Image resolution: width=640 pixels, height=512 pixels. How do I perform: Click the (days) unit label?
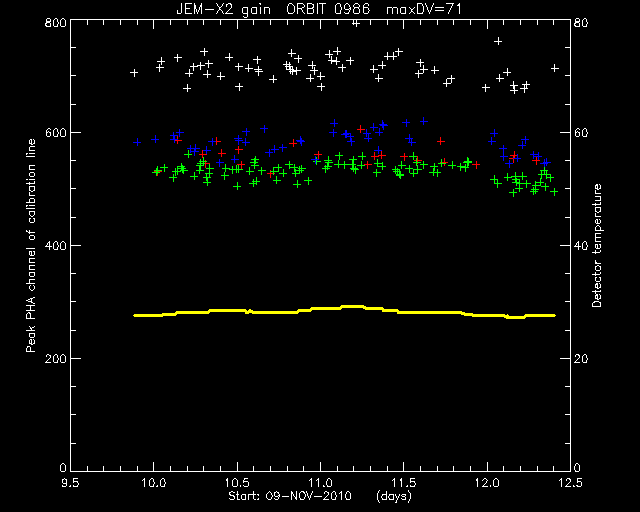click(x=394, y=496)
